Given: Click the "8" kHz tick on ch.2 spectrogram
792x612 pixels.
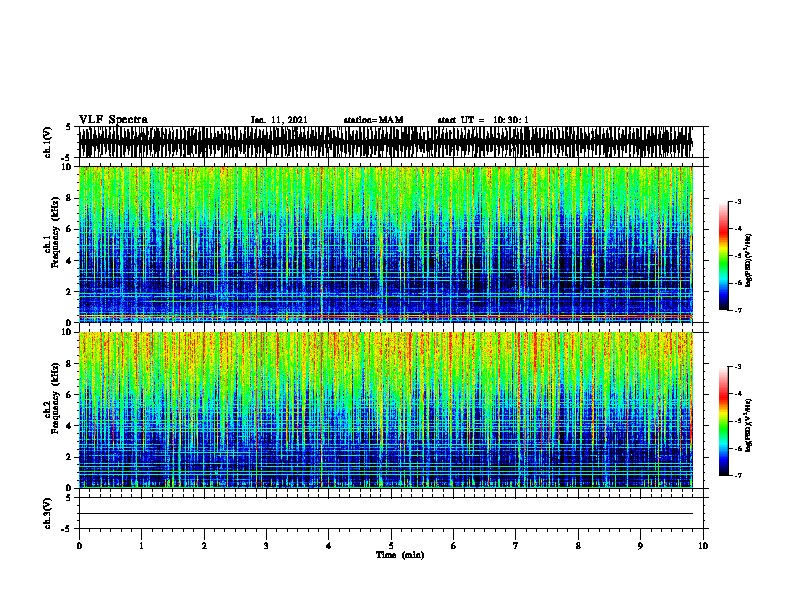Looking at the screenshot, I should click(69, 364).
